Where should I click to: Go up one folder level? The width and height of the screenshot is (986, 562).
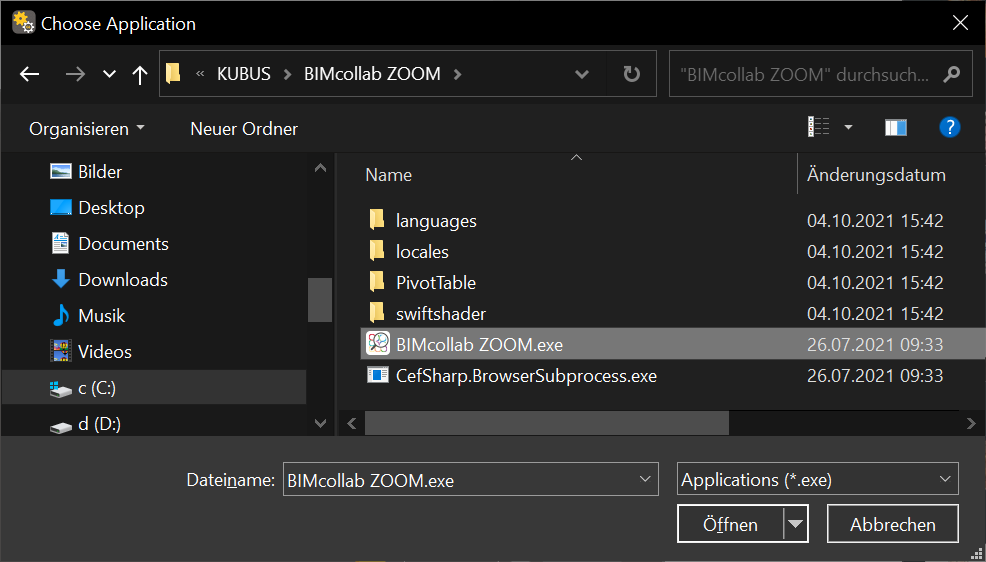pos(140,74)
